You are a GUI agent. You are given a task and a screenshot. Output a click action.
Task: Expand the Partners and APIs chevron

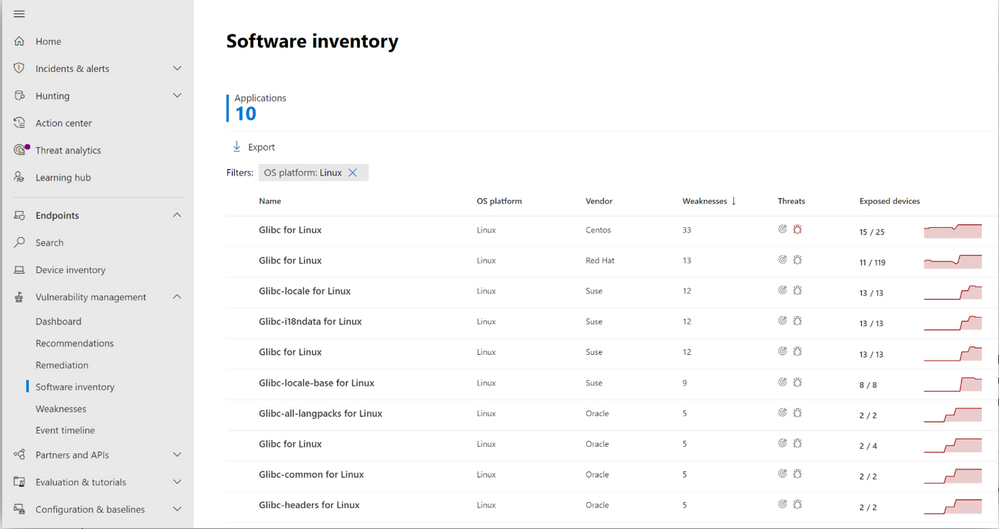[177, 455]
